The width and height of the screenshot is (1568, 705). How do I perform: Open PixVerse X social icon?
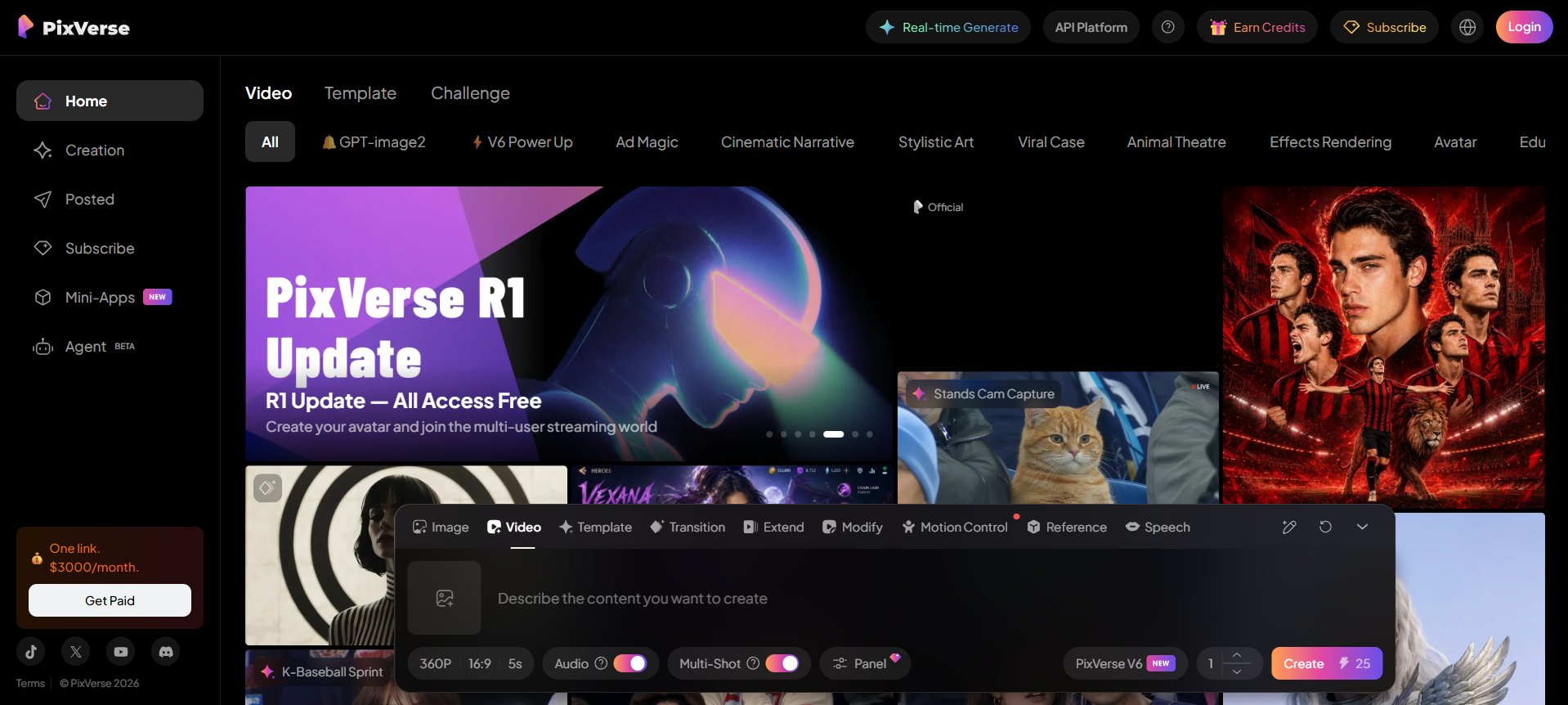coord(76,652)
